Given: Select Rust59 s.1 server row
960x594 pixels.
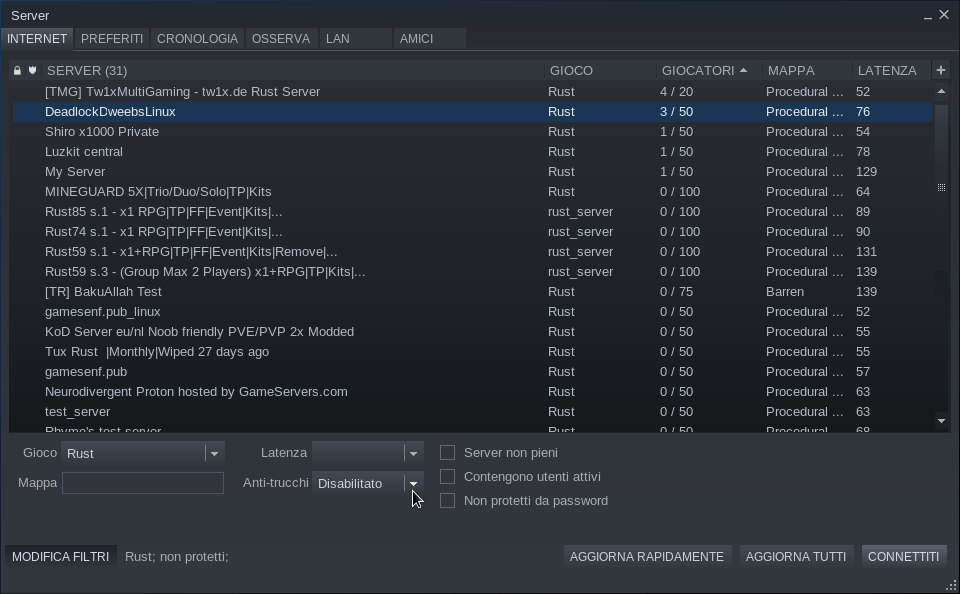Looking at the screenshot, I should pyautogui.click(x=472, y=252).
